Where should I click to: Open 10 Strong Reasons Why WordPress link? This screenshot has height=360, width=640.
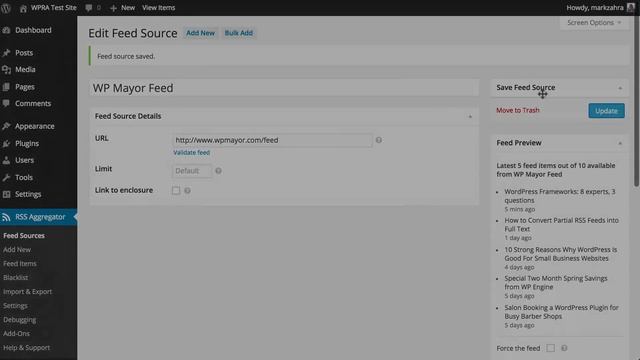coord(560,254)
